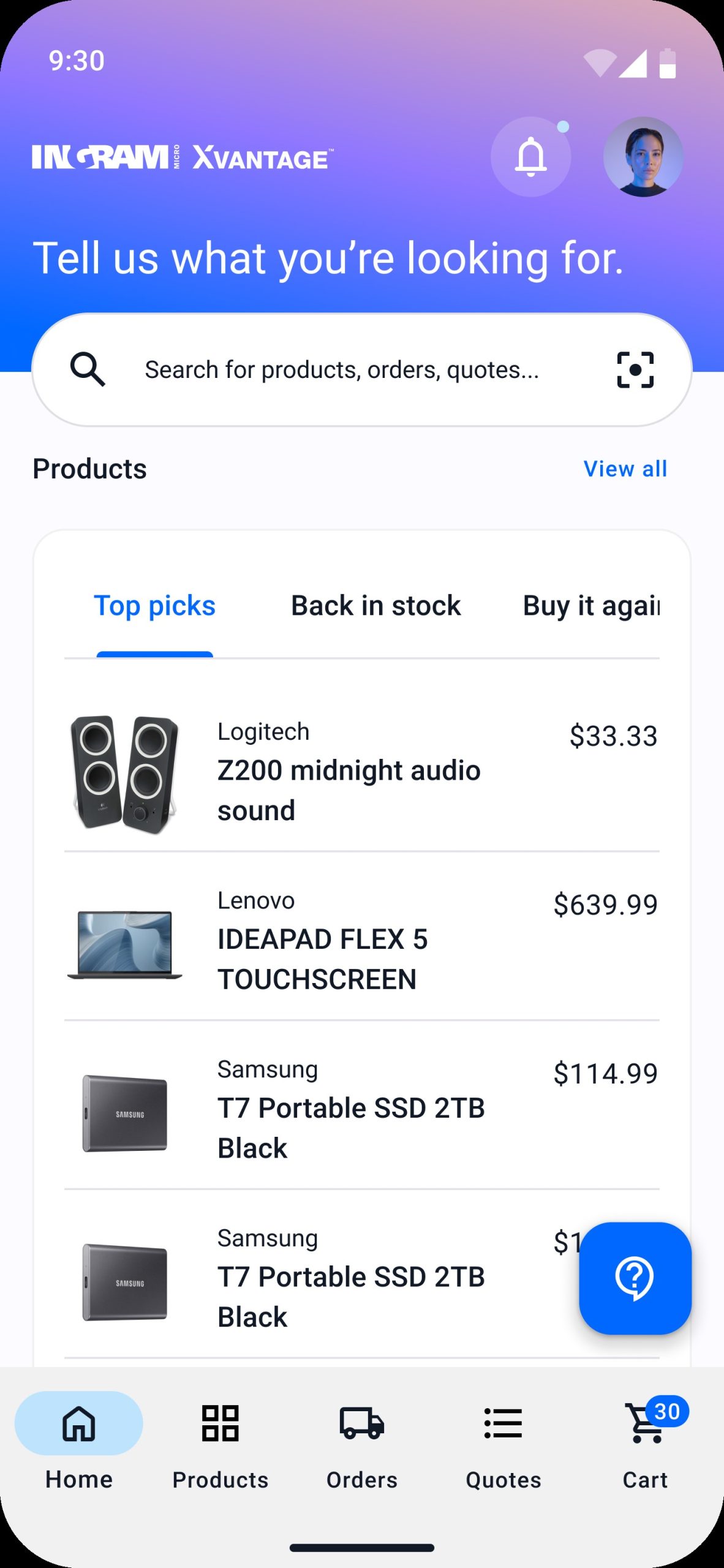Switch to the Back in stock tab
This screenshot has height=1568, width=724.
(375, 606)
